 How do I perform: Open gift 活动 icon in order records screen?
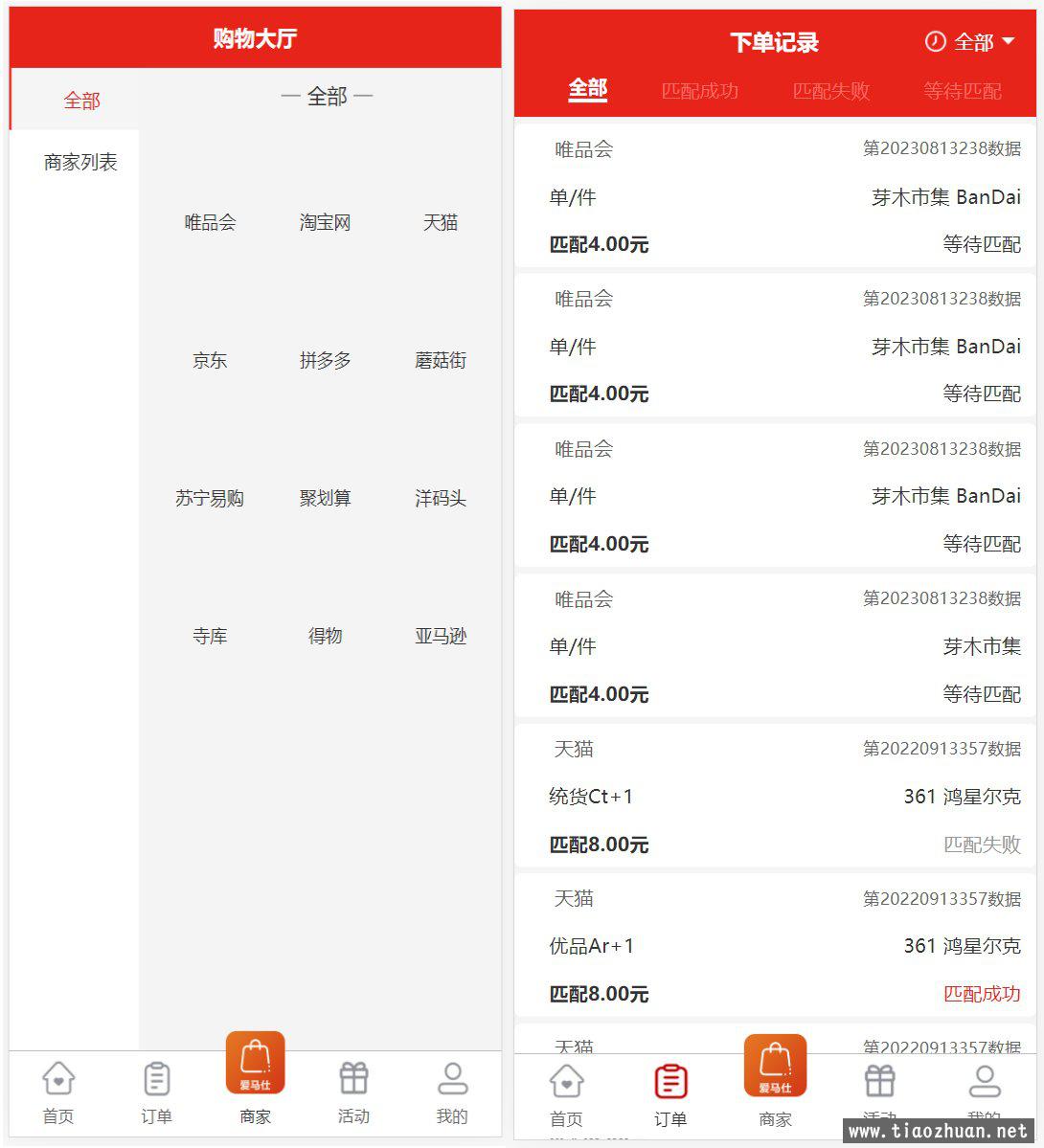[x=880, y=1081]
